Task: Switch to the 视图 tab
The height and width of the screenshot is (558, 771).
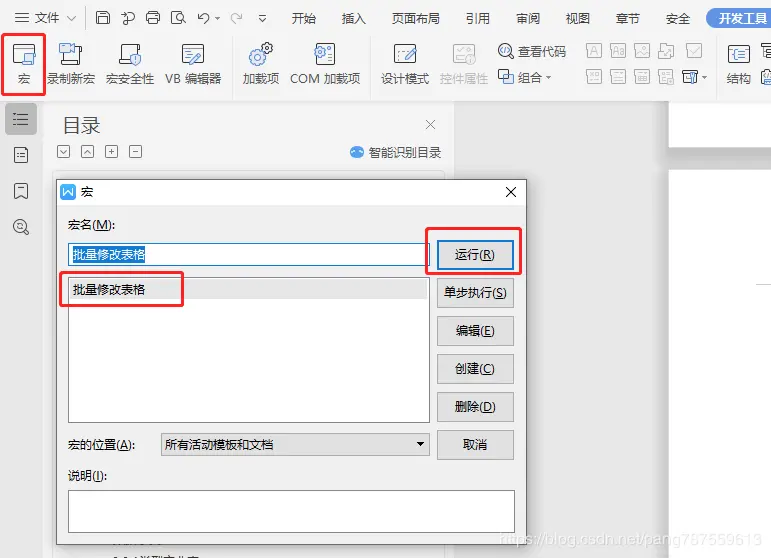Action: tap(577, 18)
